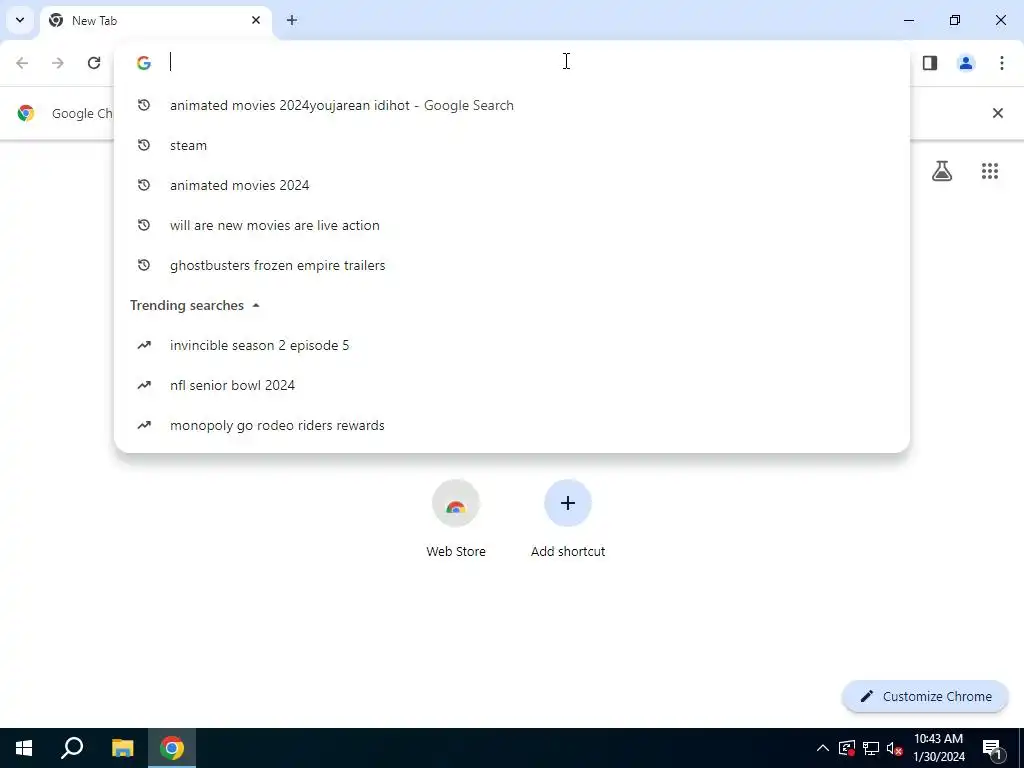Image resolution: width=1024 pixels, height=768 pixels.
Task: Open the notification center icon
Action: [993, 748]
